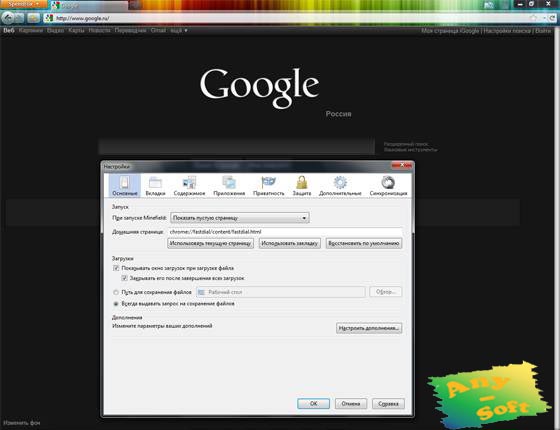
Task: Switch to the Вкладки settings panel
Action: 155,186
